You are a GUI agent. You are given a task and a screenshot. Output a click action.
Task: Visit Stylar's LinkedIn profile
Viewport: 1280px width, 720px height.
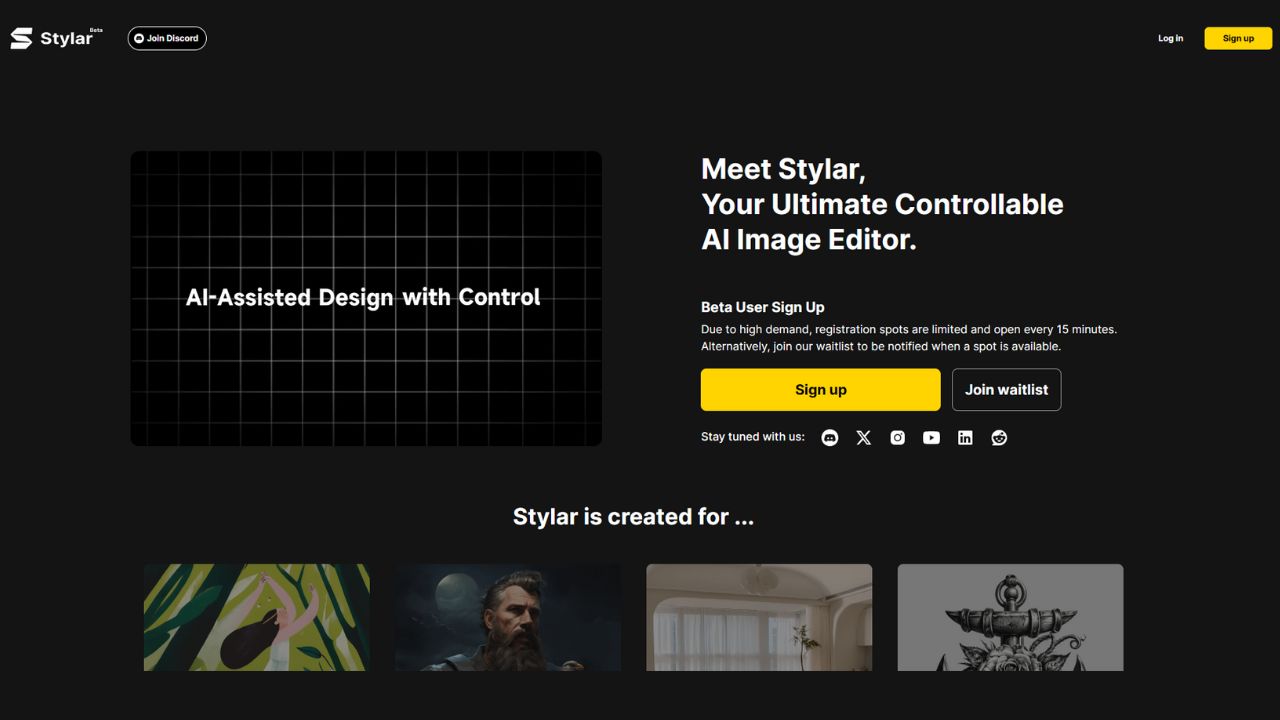(965, 437)
